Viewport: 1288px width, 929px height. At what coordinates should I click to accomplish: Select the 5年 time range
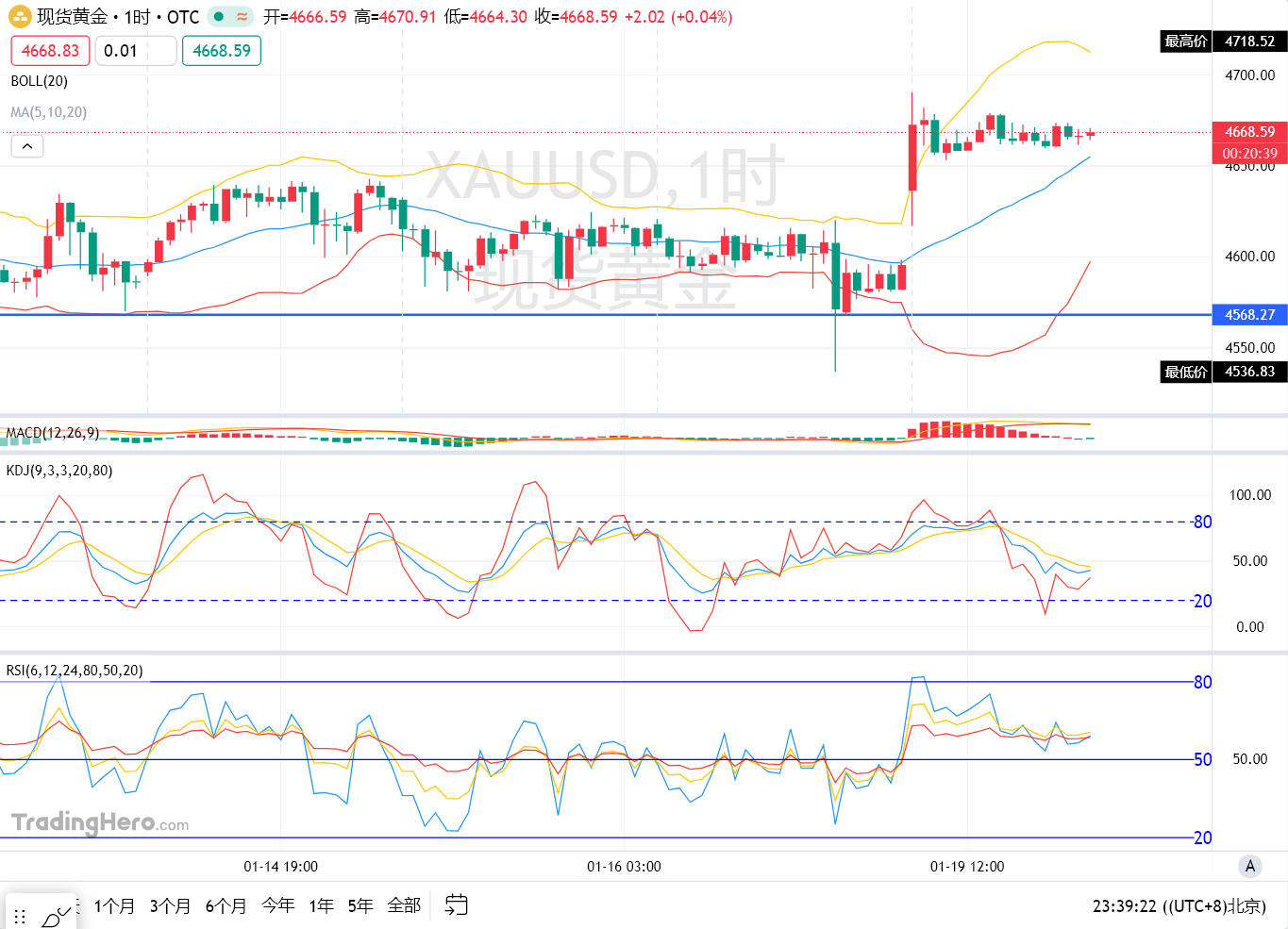coord(360,906)
